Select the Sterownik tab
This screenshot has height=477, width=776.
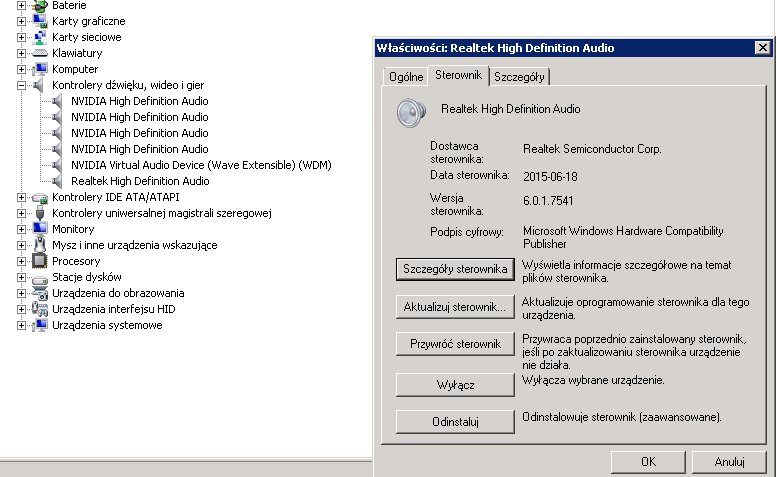[458, 75]
